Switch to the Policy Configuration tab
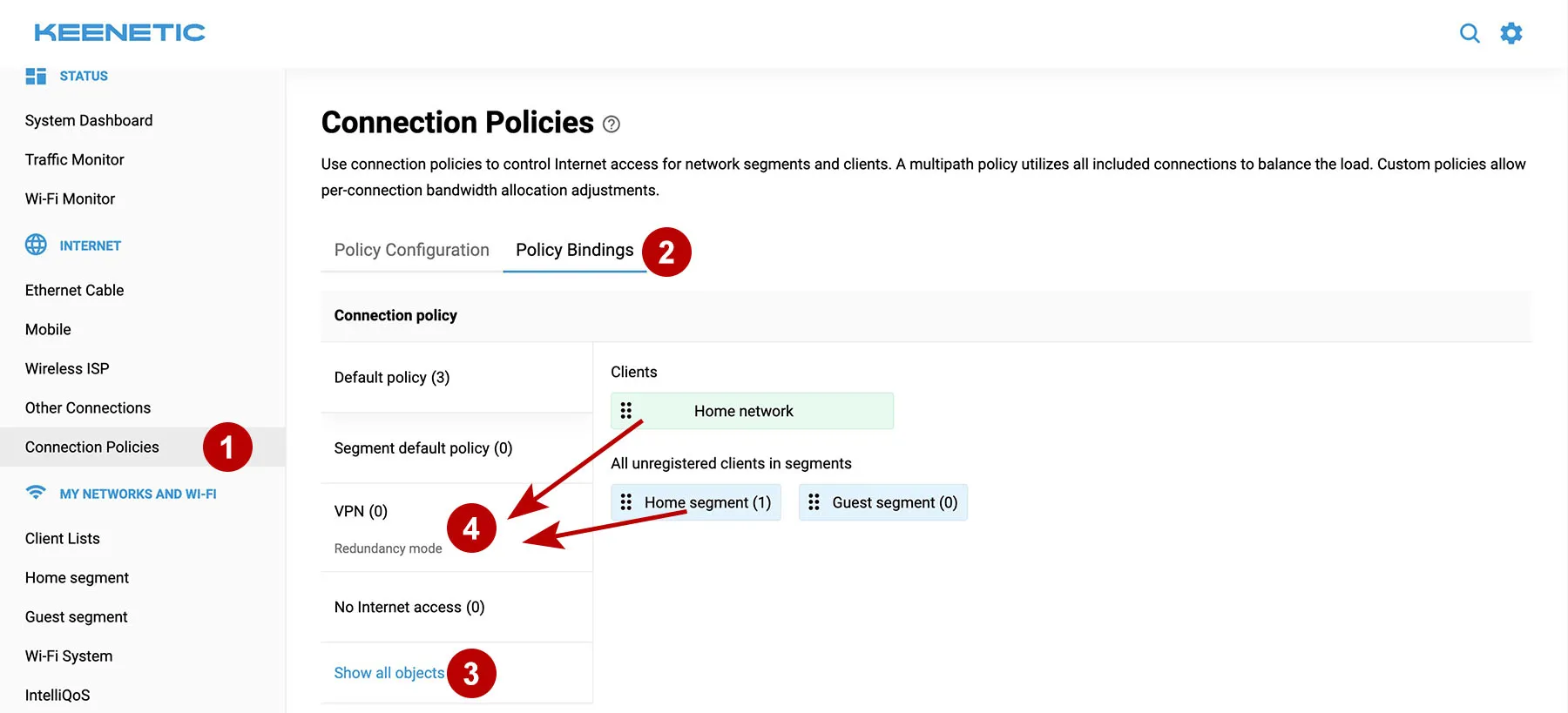Screen dimensions: 1568x713 pos(411,250)
